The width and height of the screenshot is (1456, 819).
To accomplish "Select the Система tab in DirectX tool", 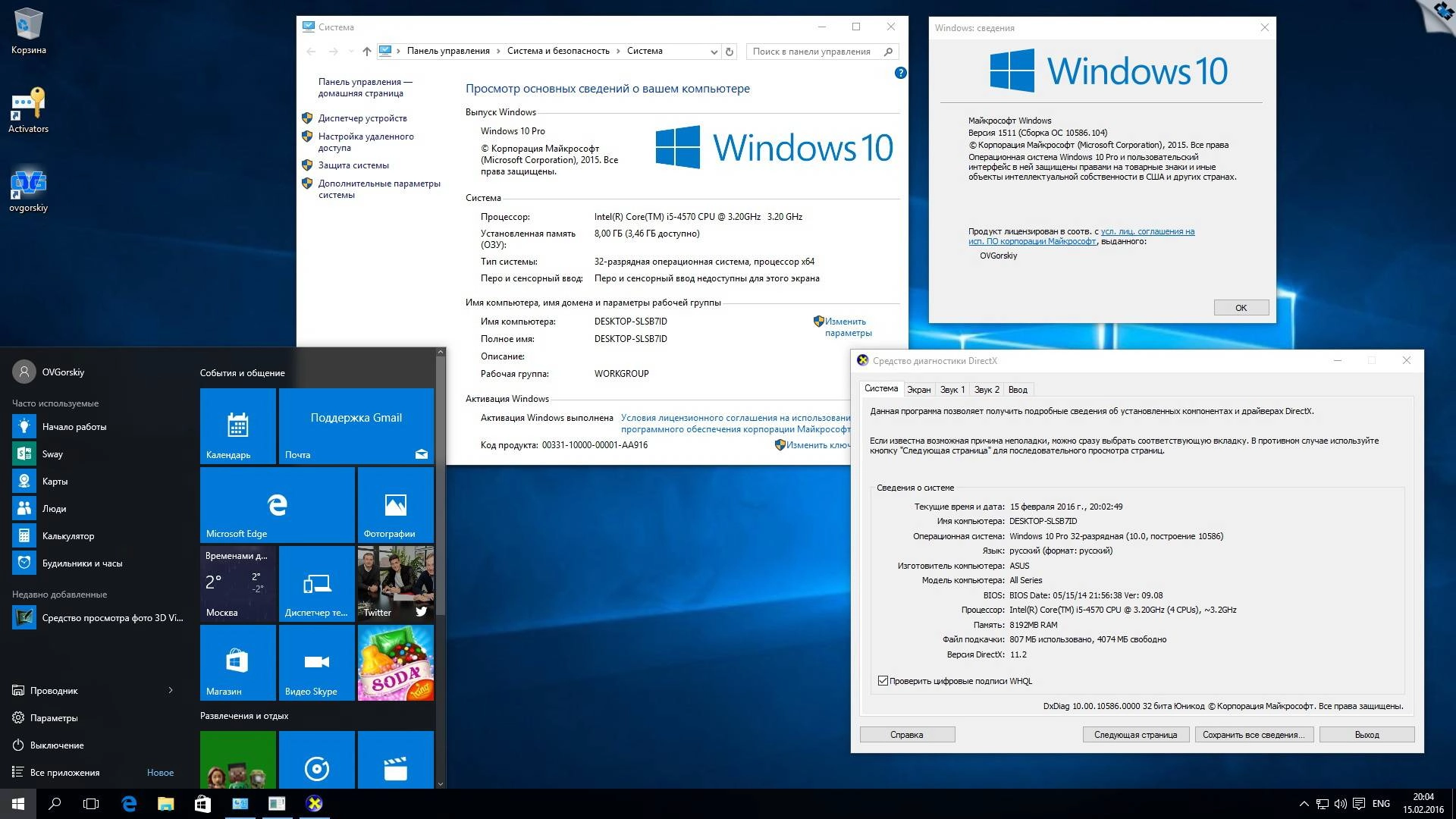I will pos(881,388).
